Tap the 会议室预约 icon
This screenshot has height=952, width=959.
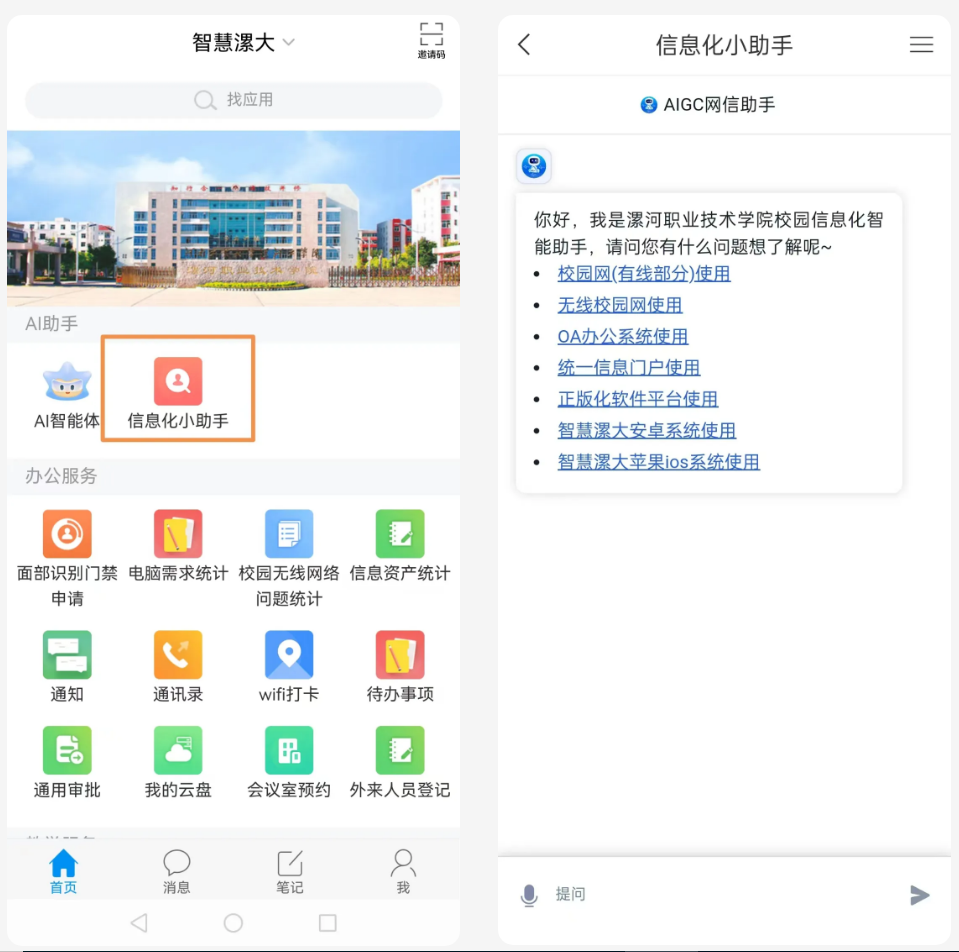click(x=289, y=751)
